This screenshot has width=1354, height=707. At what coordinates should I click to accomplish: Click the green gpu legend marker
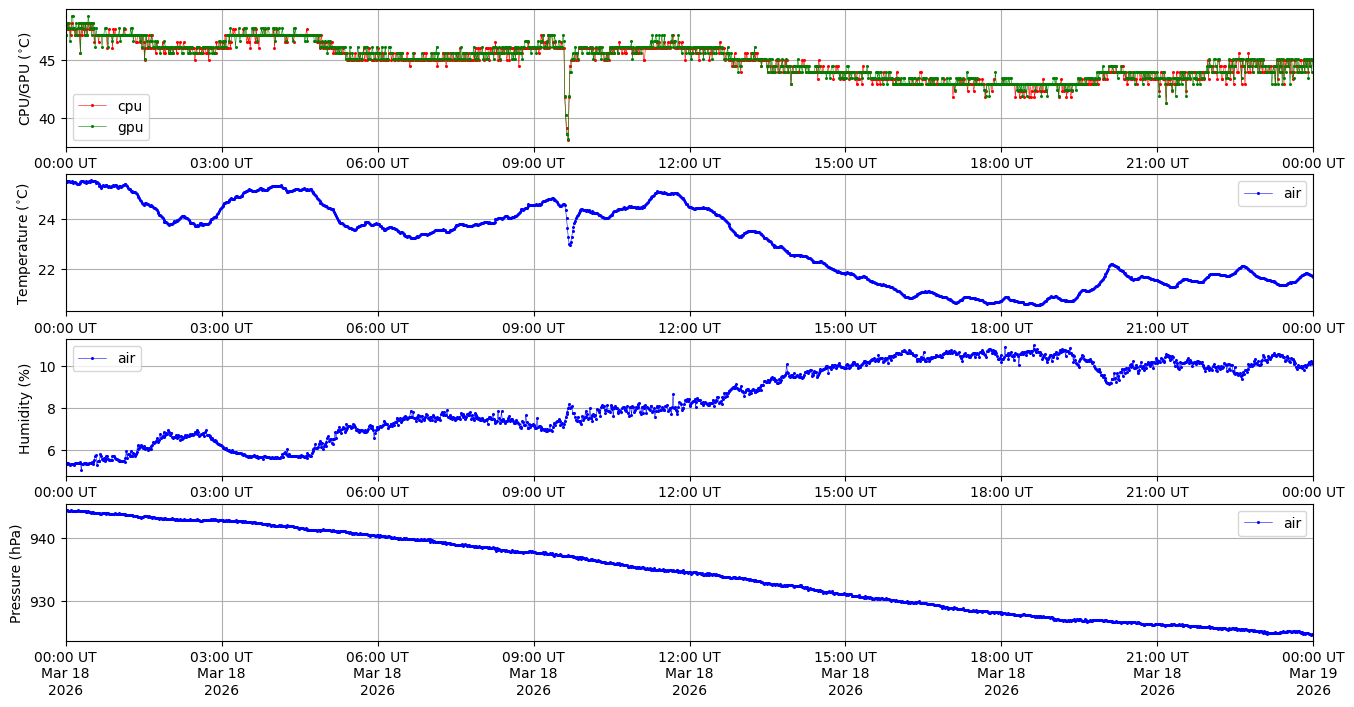(x=93, y=127)
